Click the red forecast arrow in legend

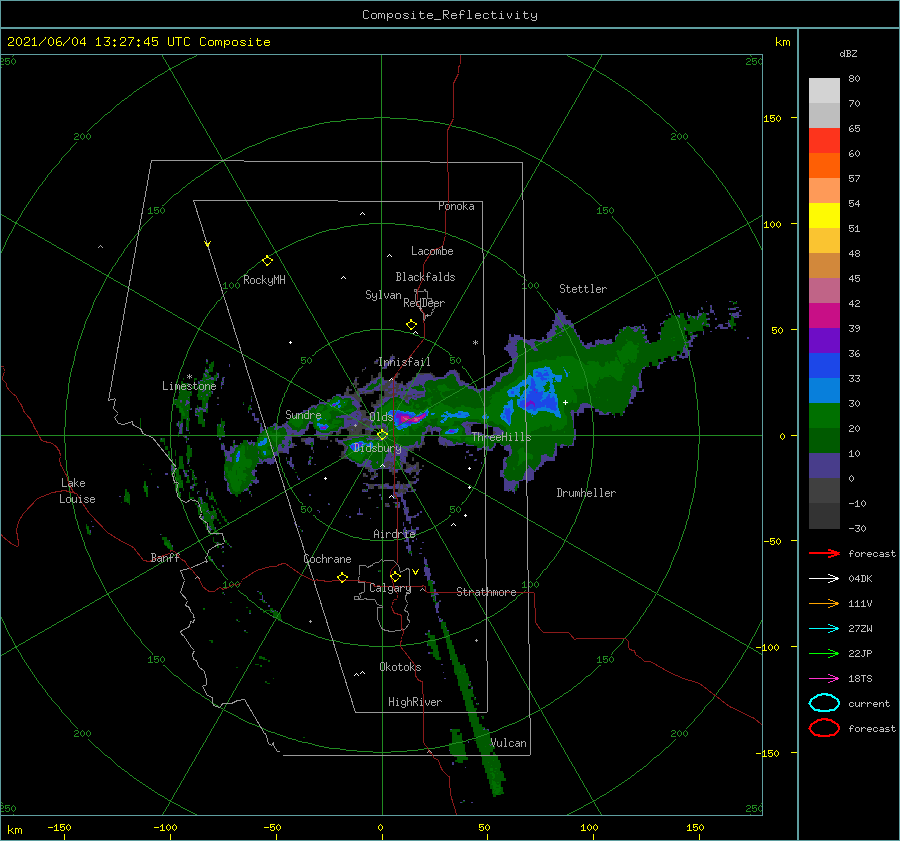click(824, 553)
